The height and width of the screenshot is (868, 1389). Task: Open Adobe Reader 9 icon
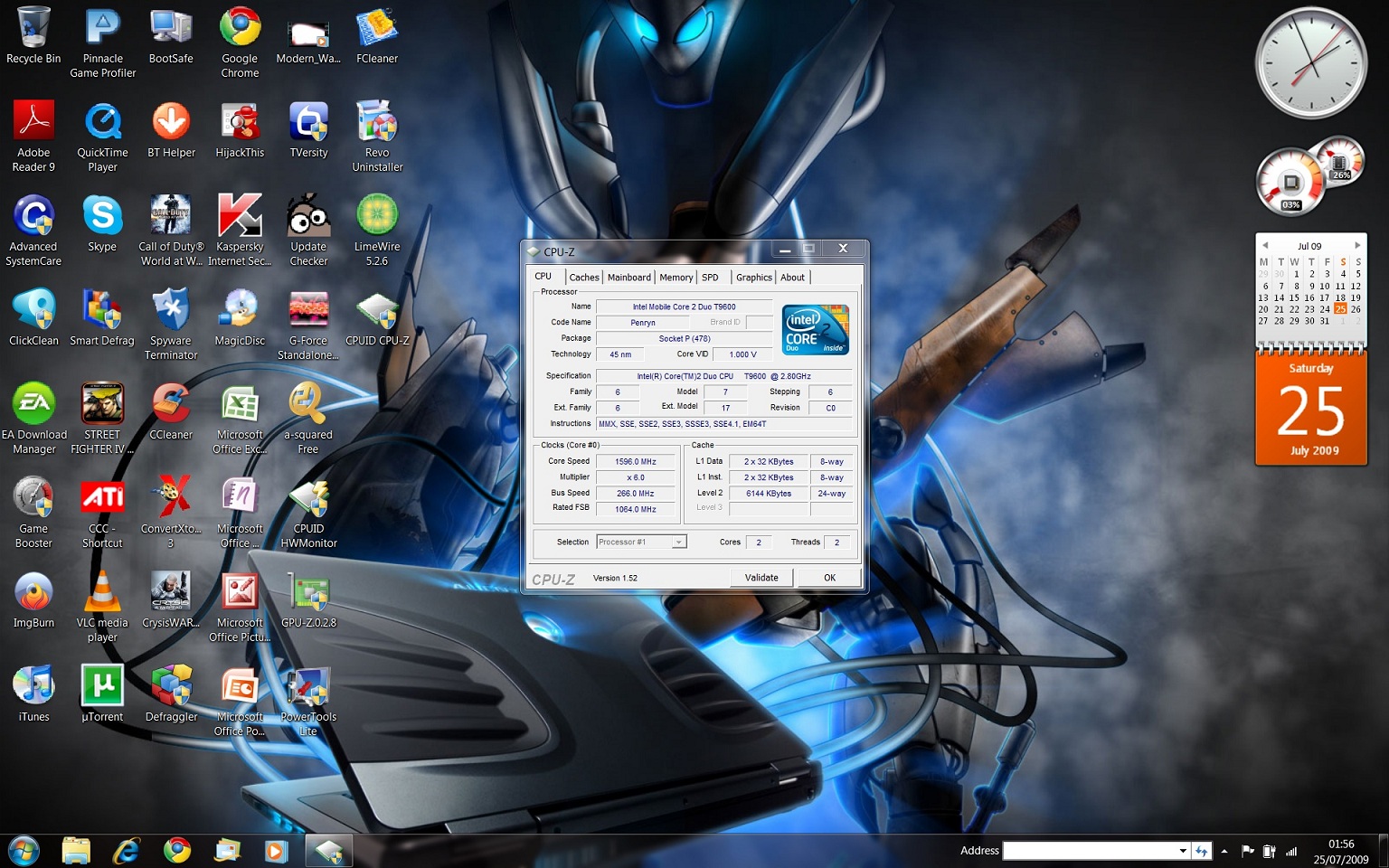[x=33, y=136]
